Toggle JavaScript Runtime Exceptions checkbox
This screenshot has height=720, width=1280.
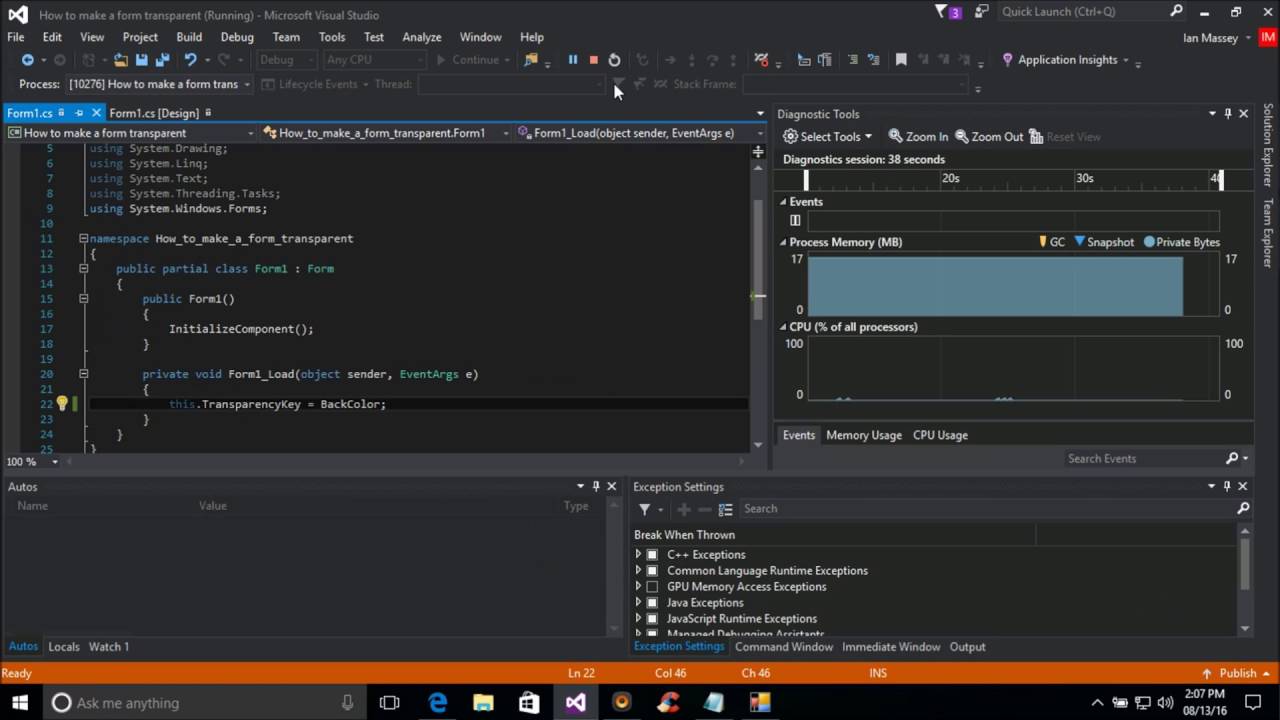click(652, 619)
